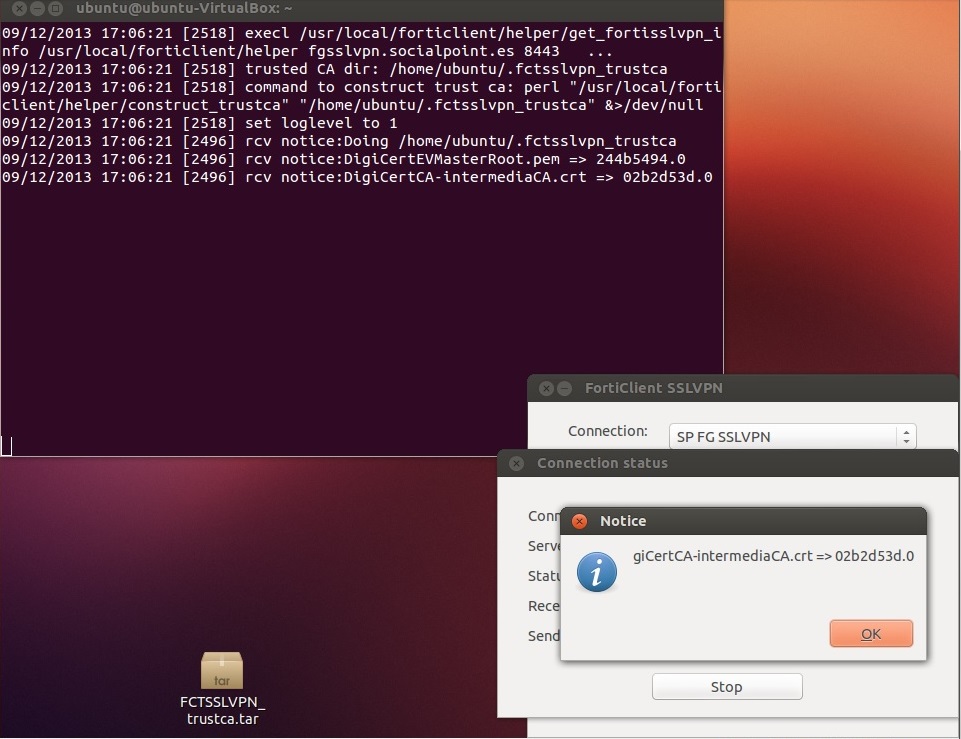Image resolution: width=961 pixels, height=739 pixels.
Task: Click terminal line 'rcv notice:Doing /home/ubuntu'
Action: coord(339,141)
